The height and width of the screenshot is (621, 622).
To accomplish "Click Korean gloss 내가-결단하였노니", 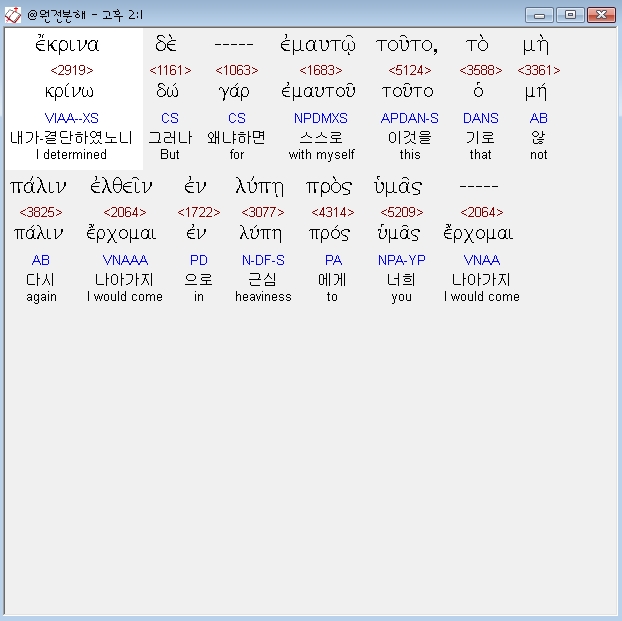I will 71,137.
